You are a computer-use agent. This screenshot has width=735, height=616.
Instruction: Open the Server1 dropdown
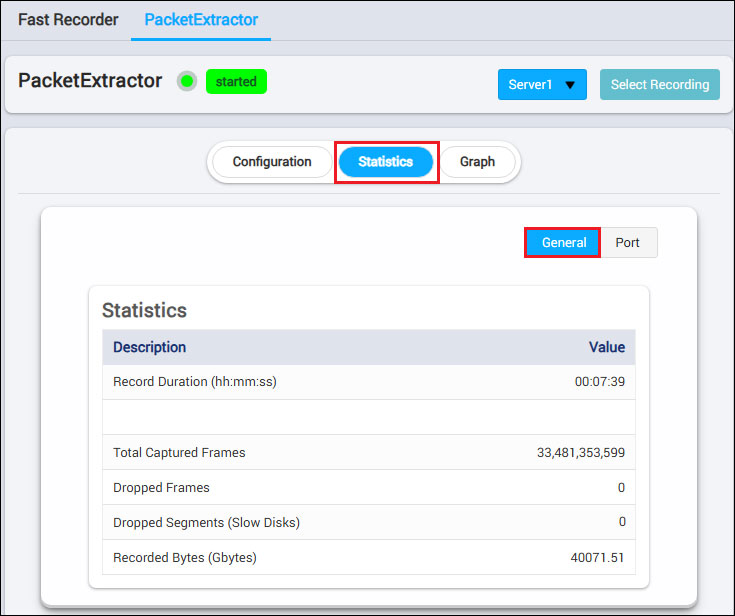[542, 85]
